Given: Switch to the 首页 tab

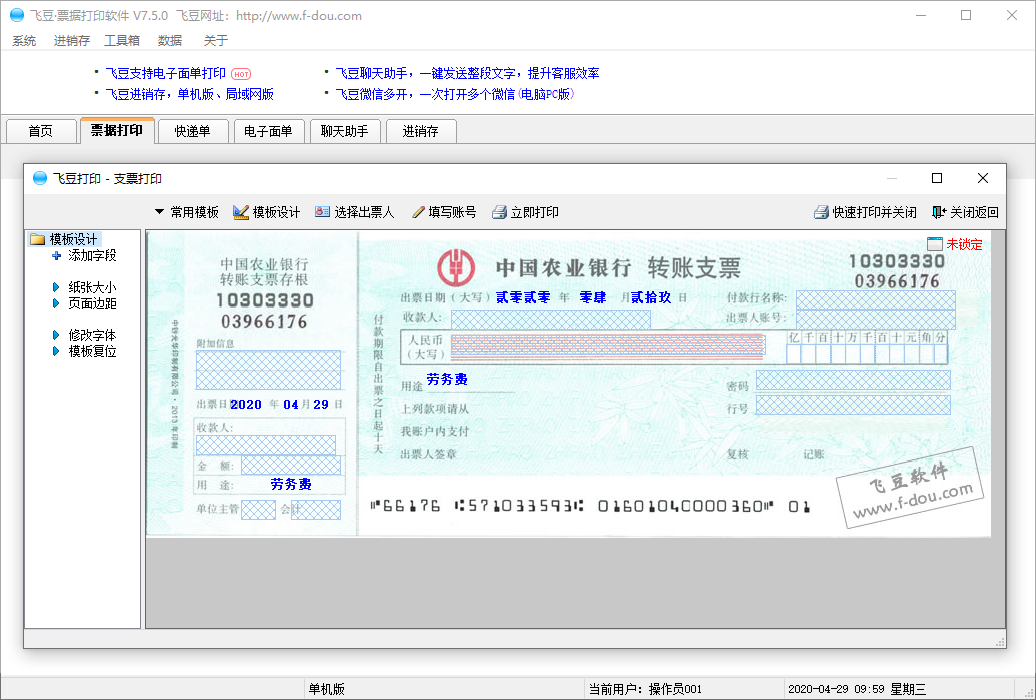Looking at the screenshot, I should coord(40,131).
